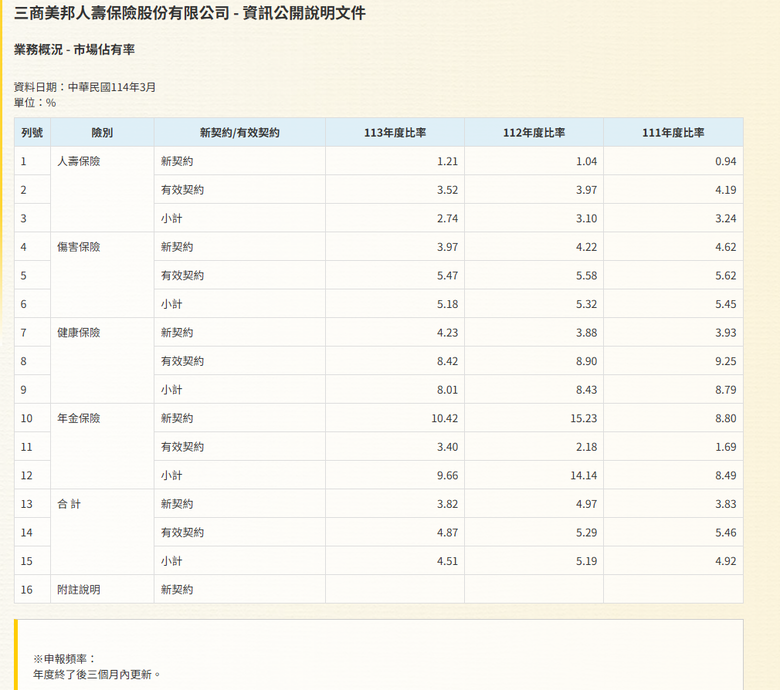780x690 pixels.
Task: Click value 4.23 in row 7
Action: pyautogui.click(x=447, y=332)
